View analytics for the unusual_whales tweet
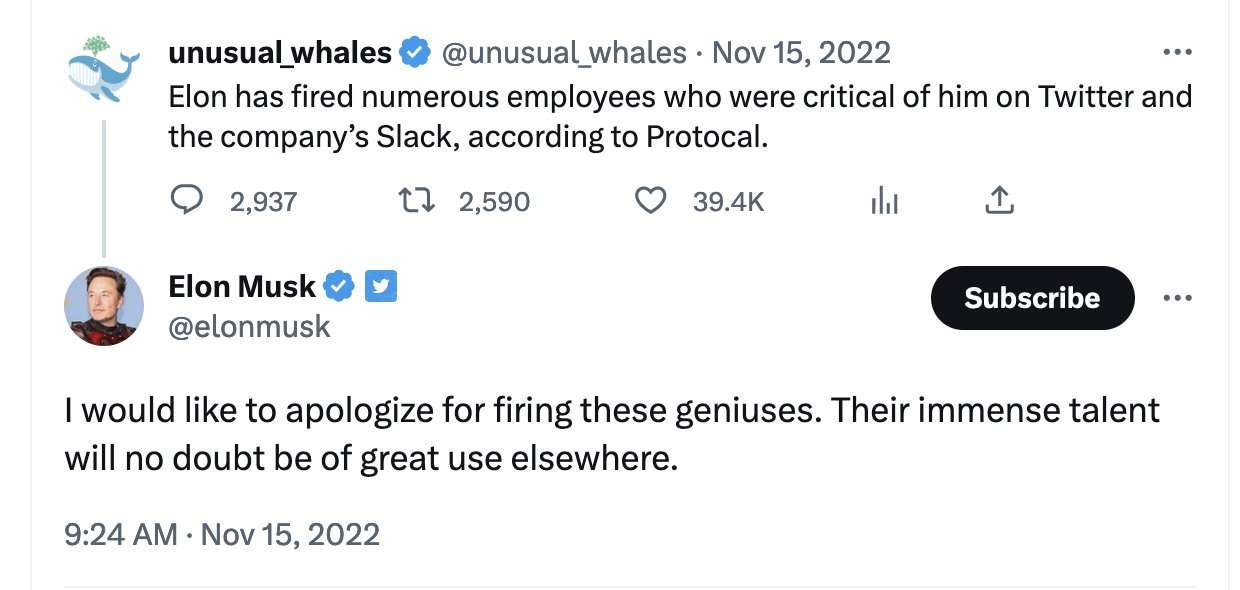This screenshot has height=590, width=1240. coord(884,203)
